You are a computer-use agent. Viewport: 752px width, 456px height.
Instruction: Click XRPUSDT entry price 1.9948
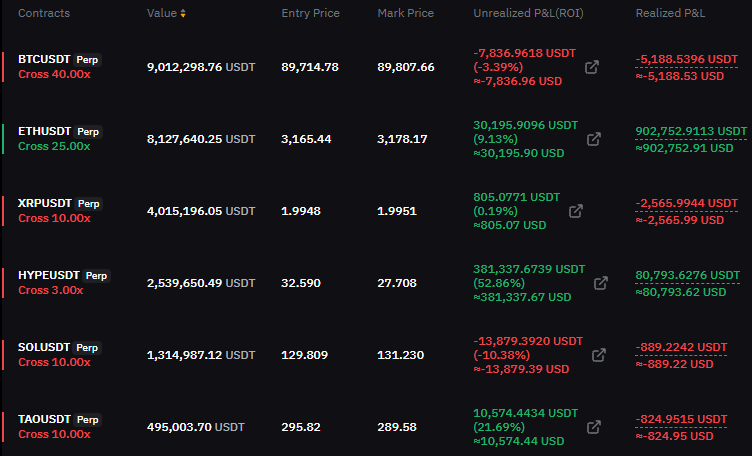point(301,211)
